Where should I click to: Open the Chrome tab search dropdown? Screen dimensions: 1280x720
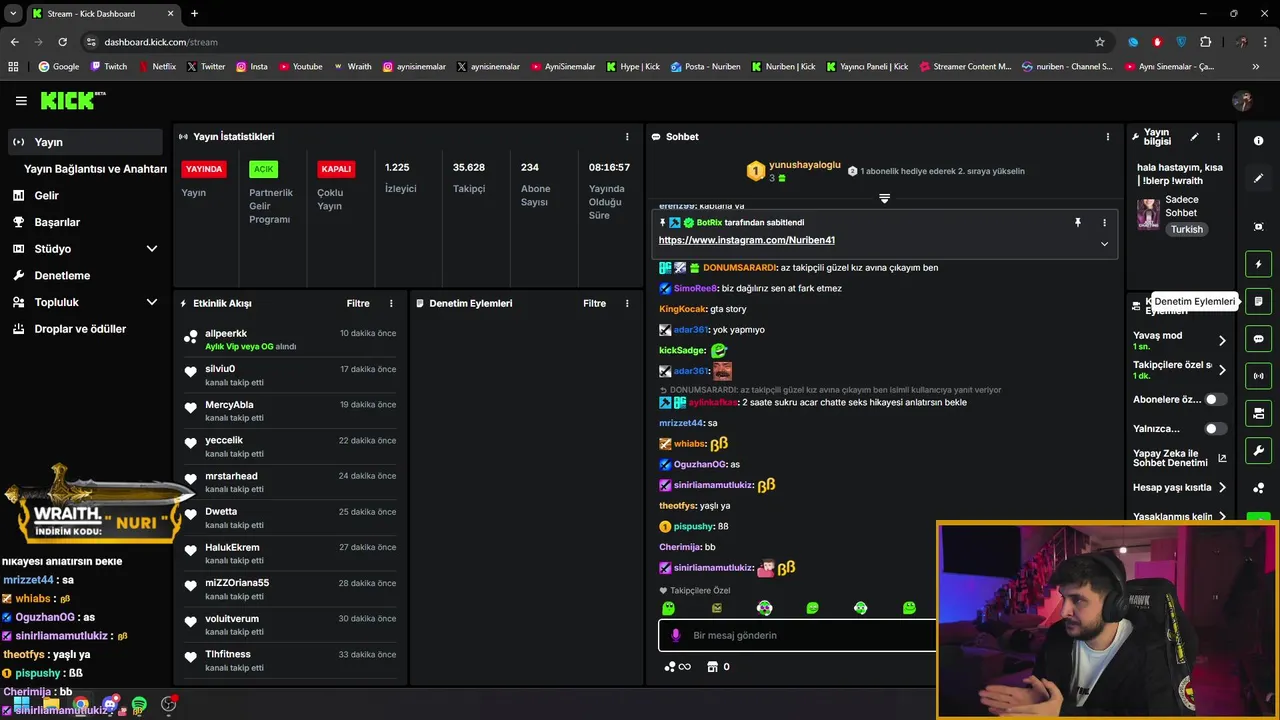pyautogui.click(x=13, y=13)
